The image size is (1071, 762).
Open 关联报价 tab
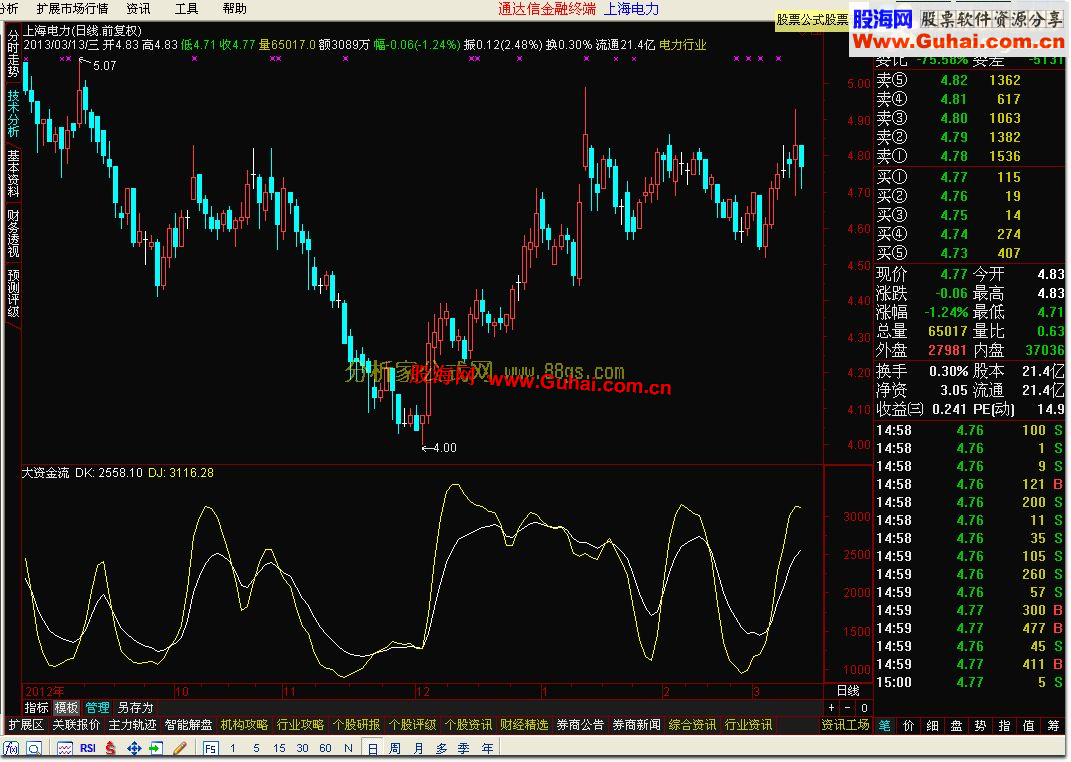(76, 725)
